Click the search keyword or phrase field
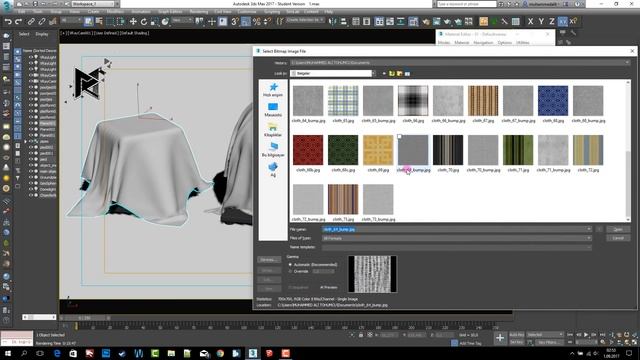Image resolution: width=640 pixels, height=360 pixels. click(x=467, y=4)
